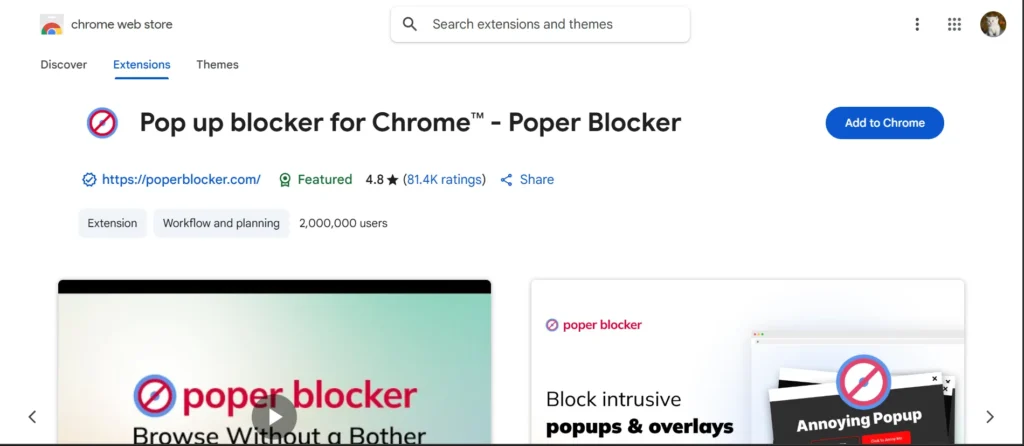The height and width of the screenshot is (446, 1024).
Task: Open the Google apps grid
Action: click(954, 25)
